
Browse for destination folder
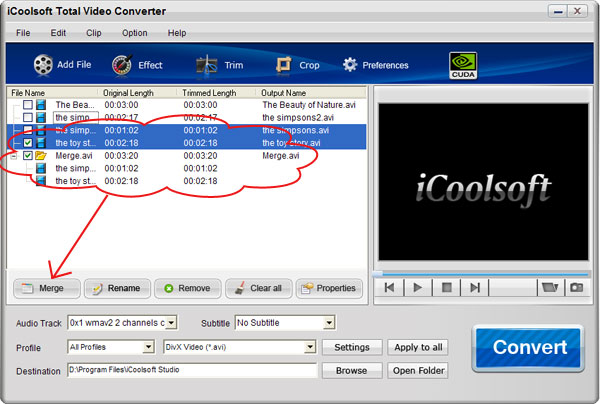point(352,370)
